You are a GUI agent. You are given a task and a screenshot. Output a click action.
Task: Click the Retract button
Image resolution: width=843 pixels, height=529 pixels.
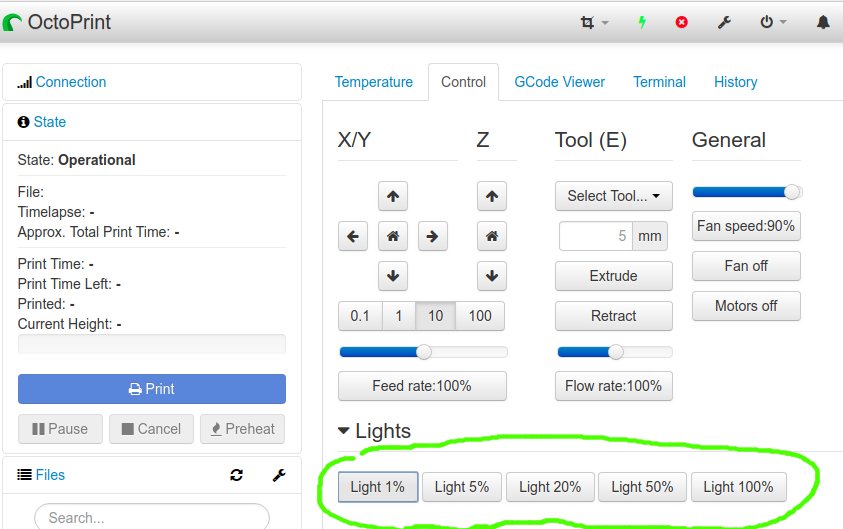[x=613, y=316]
